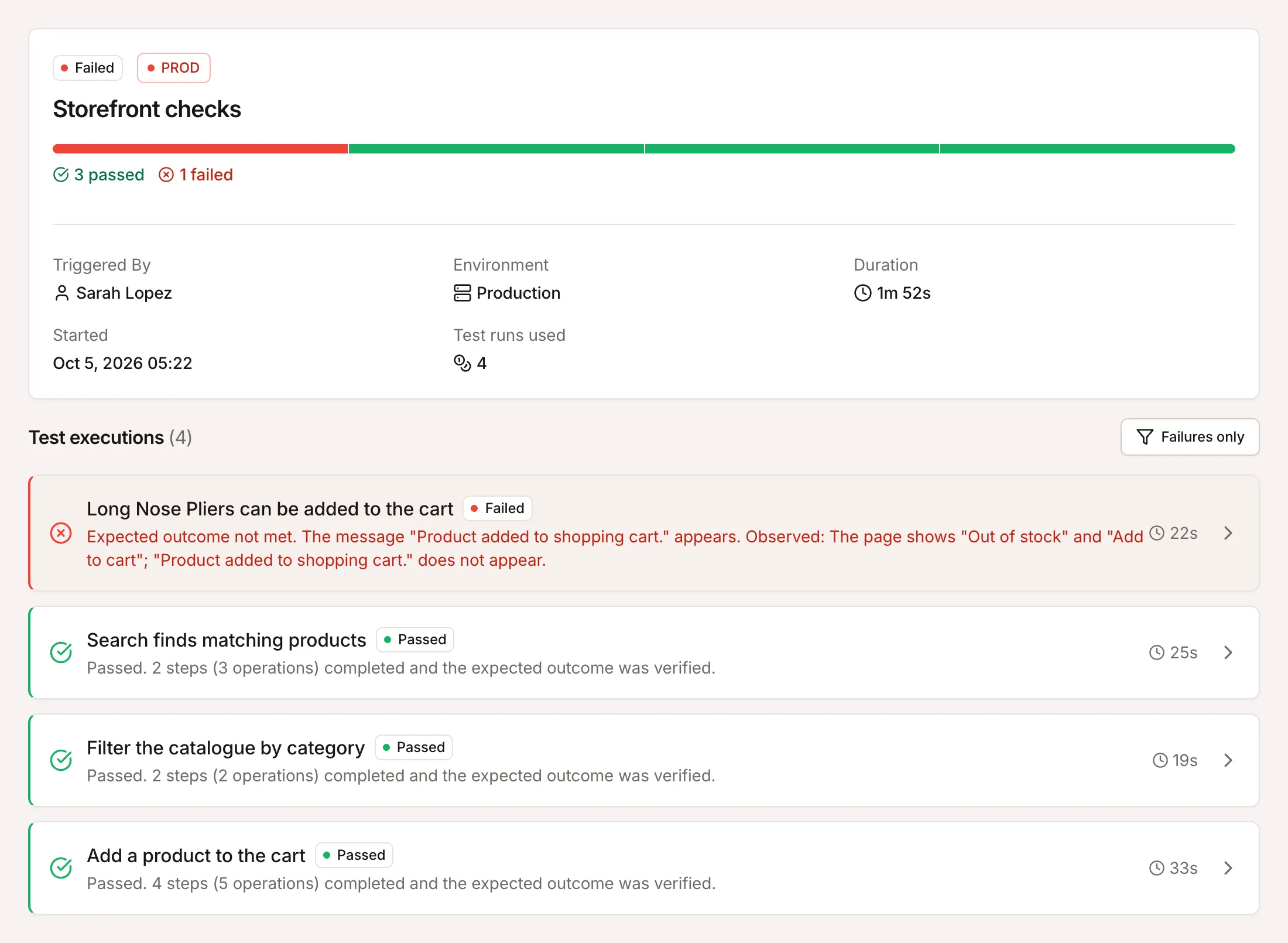The height and width of the screenshot is (943, 1288).
Task: Click Passed badge on Filter the catalogue row
Action: pos(414,747)
